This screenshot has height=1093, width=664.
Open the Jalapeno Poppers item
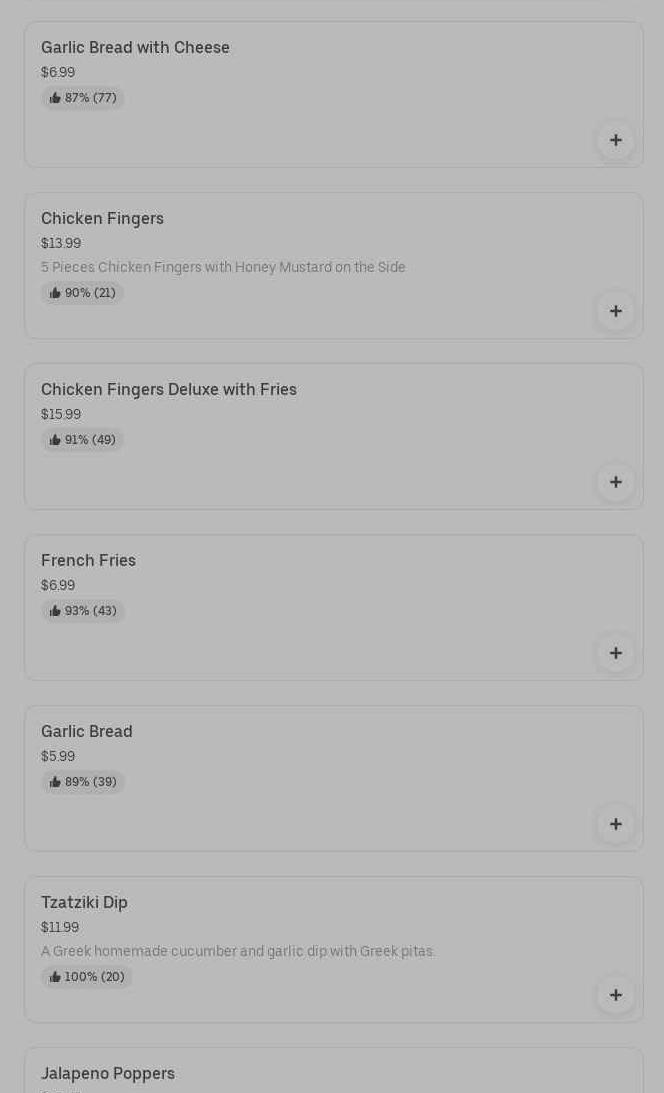(x=108, y=1073)
